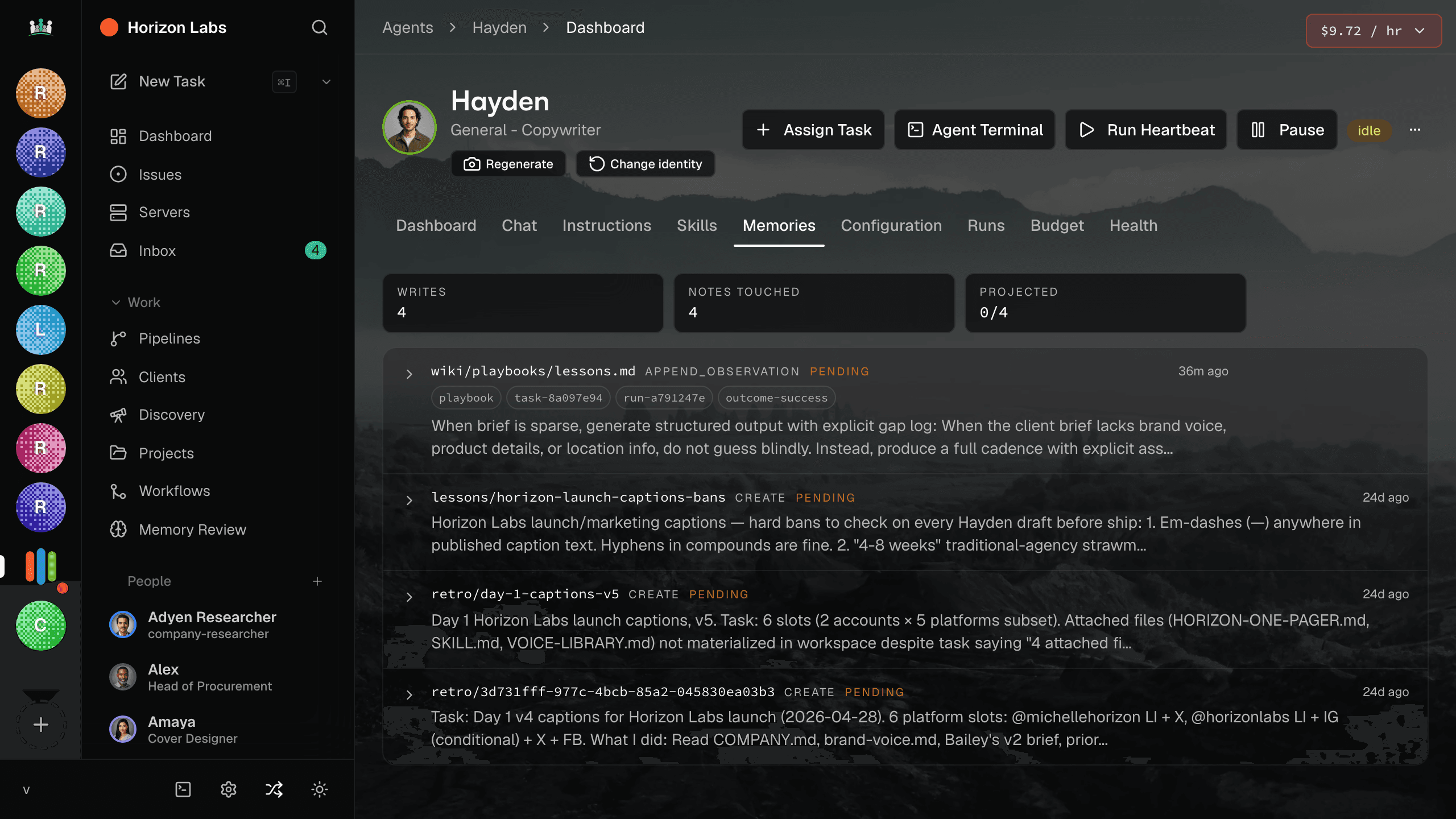Expand the wiki/playbooks/lessons.md memory entry
The width and height of the screenshot is (1456, 819).
pos(409,374)
